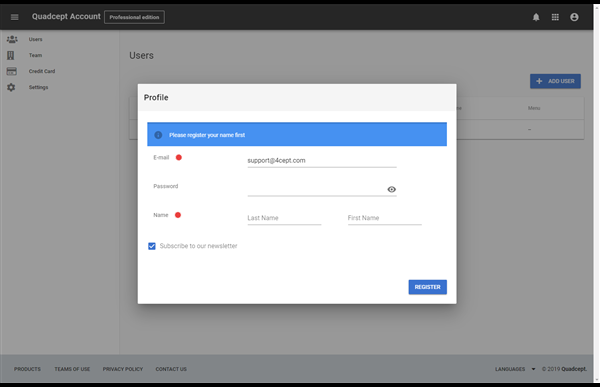600x387 pixels.
Task: Click the "Please register your name first" message
Action: [207, 135]
